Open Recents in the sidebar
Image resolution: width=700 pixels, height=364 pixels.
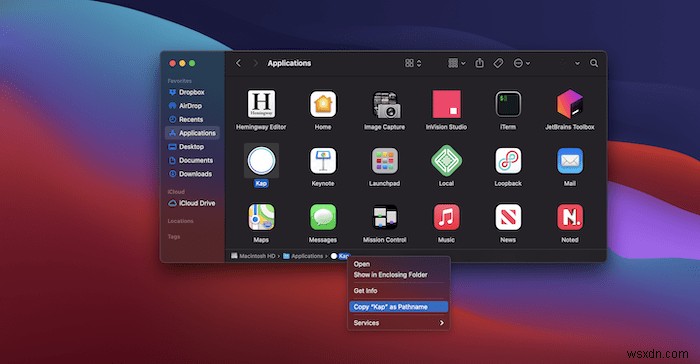click(x=192, y=120)
